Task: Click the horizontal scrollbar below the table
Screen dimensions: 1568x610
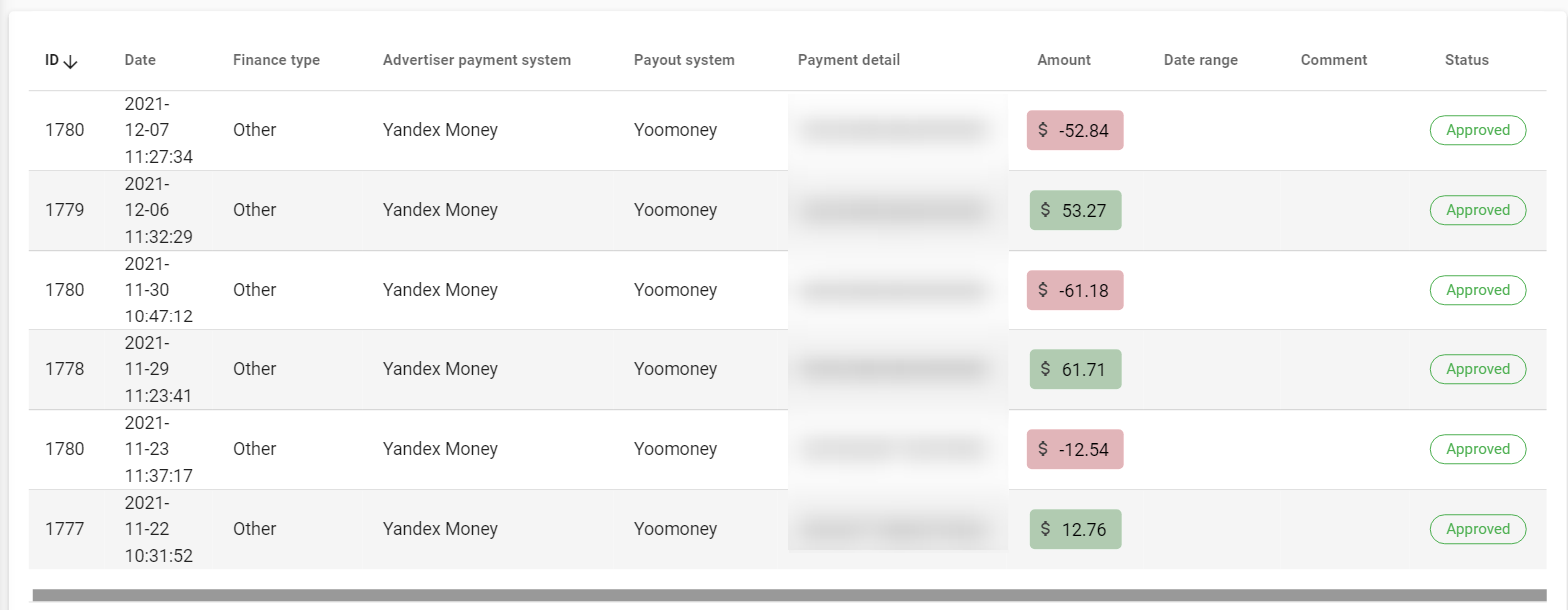Action: pyautogui.click(x=788, y=595)
